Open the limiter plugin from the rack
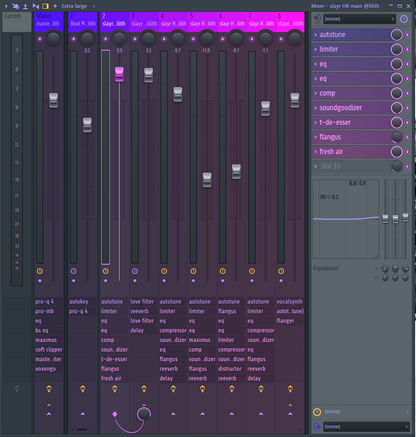The width and height of the screenshot is (416, 437). coord(353,49)
